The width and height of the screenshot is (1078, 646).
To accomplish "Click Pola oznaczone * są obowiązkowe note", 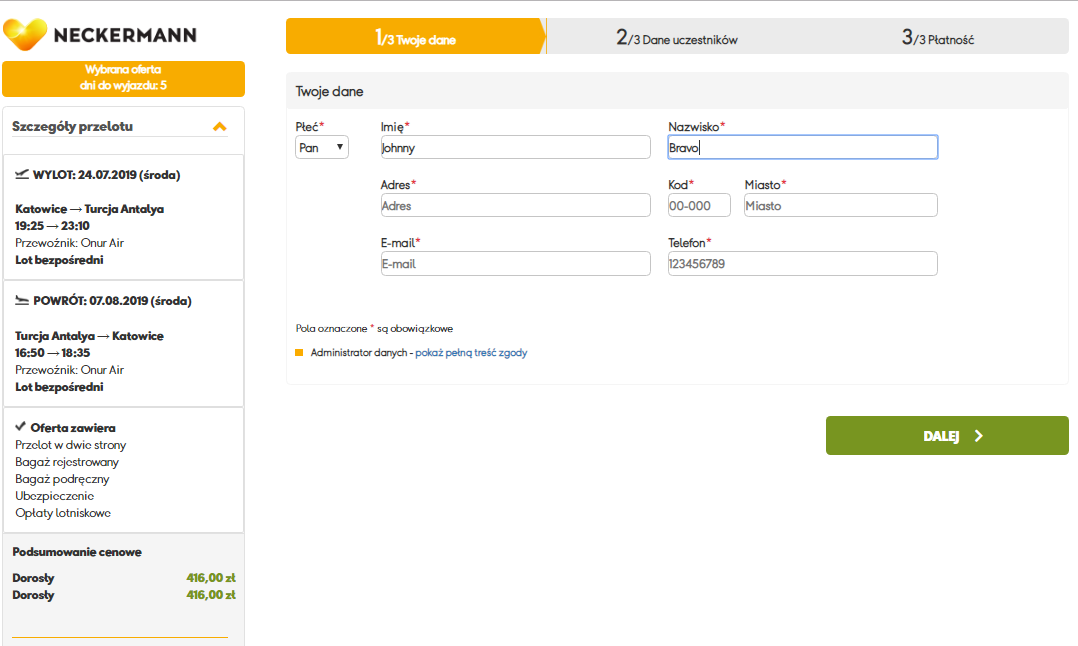I will tap(374, 328).
